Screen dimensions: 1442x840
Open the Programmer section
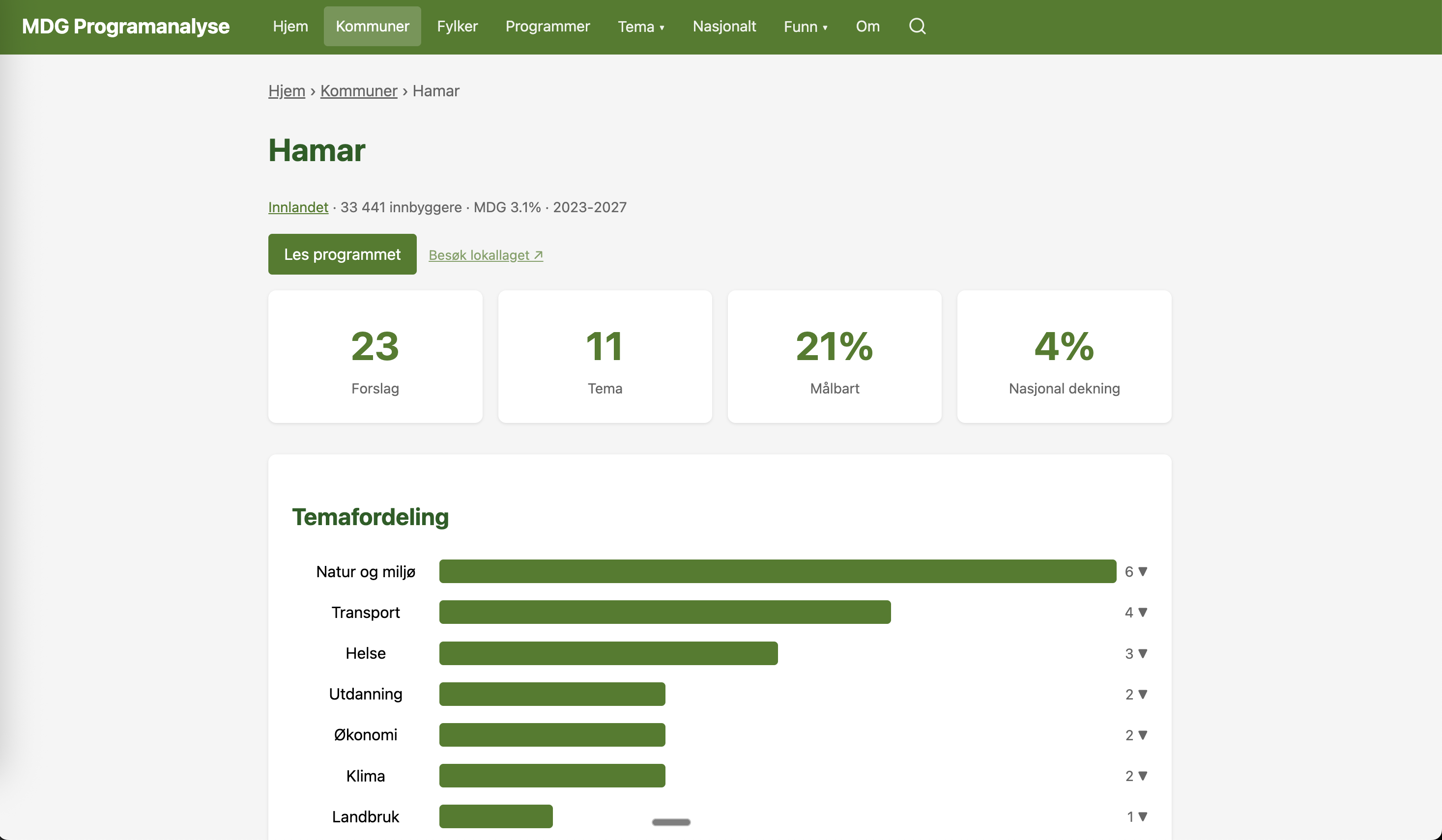[x=547, y=27]
